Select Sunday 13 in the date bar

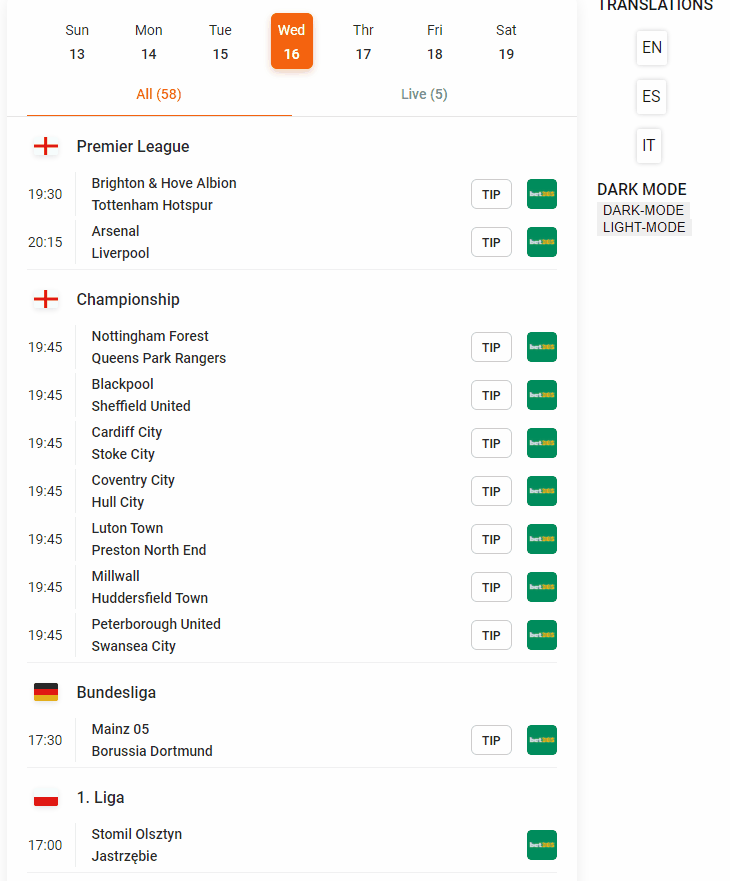(77, 41)
